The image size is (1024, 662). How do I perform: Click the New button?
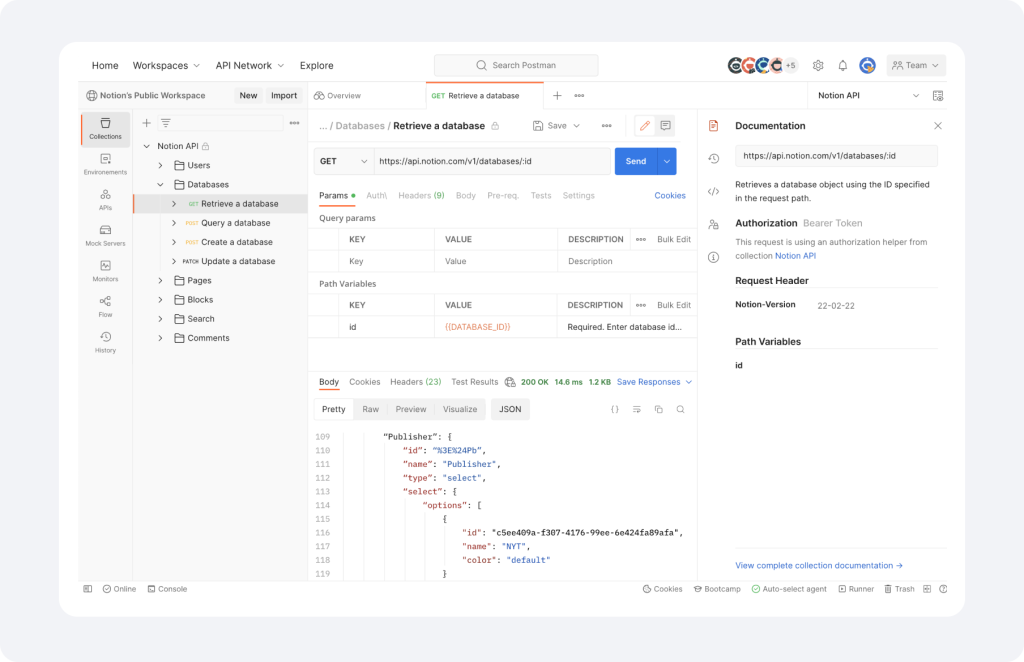click(x=248, y=95)
